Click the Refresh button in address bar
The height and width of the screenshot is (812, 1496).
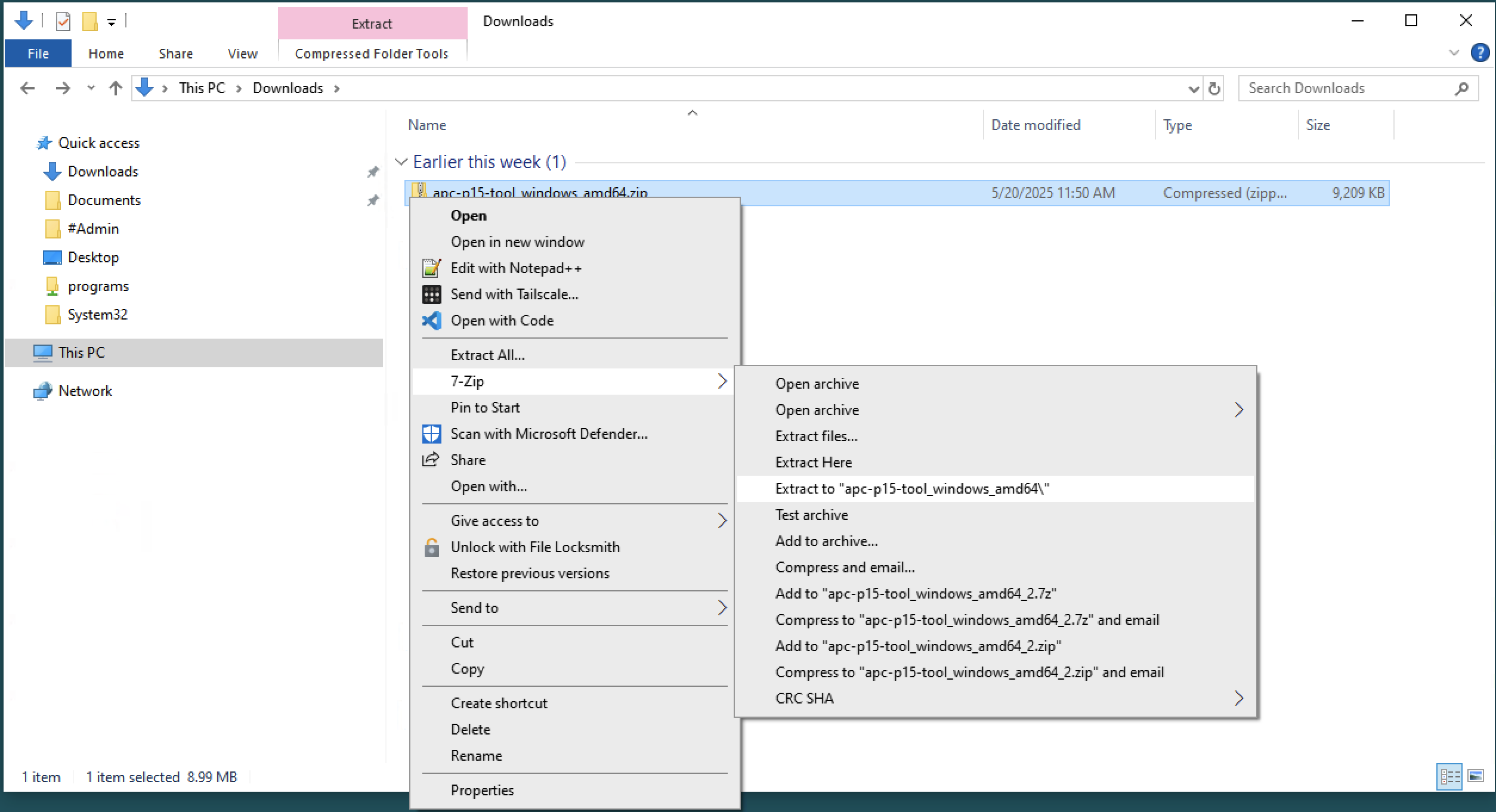click(x=1214, y=89)
